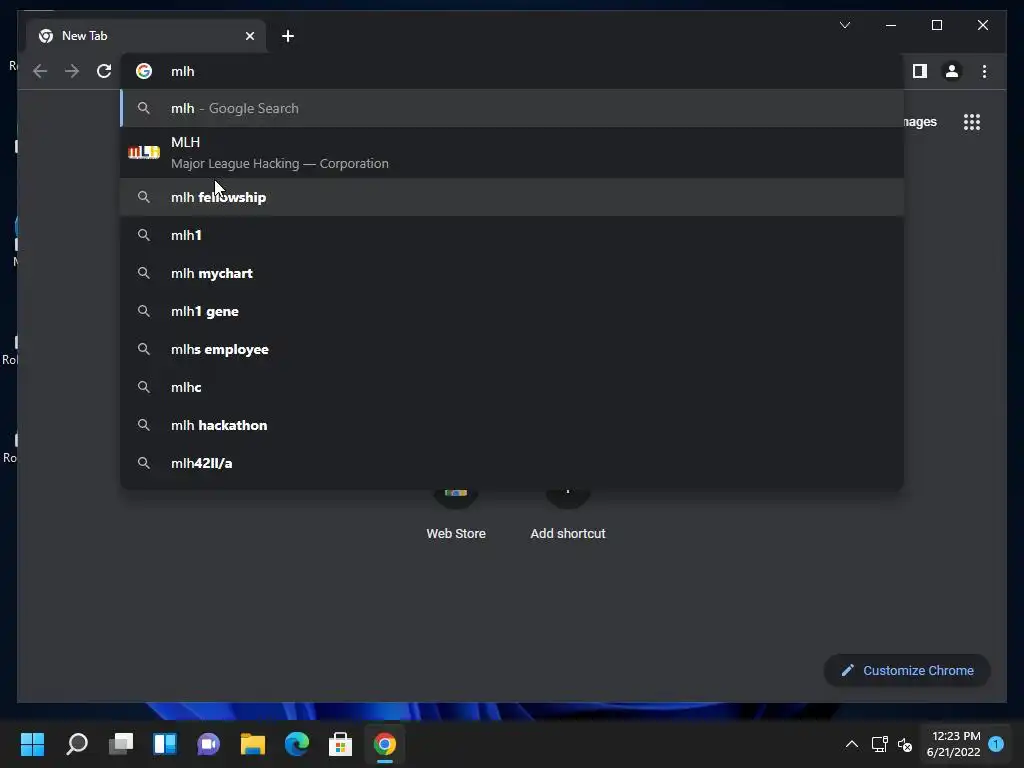Click the Chrome icon on the taskbar

[x=385, y=744]
